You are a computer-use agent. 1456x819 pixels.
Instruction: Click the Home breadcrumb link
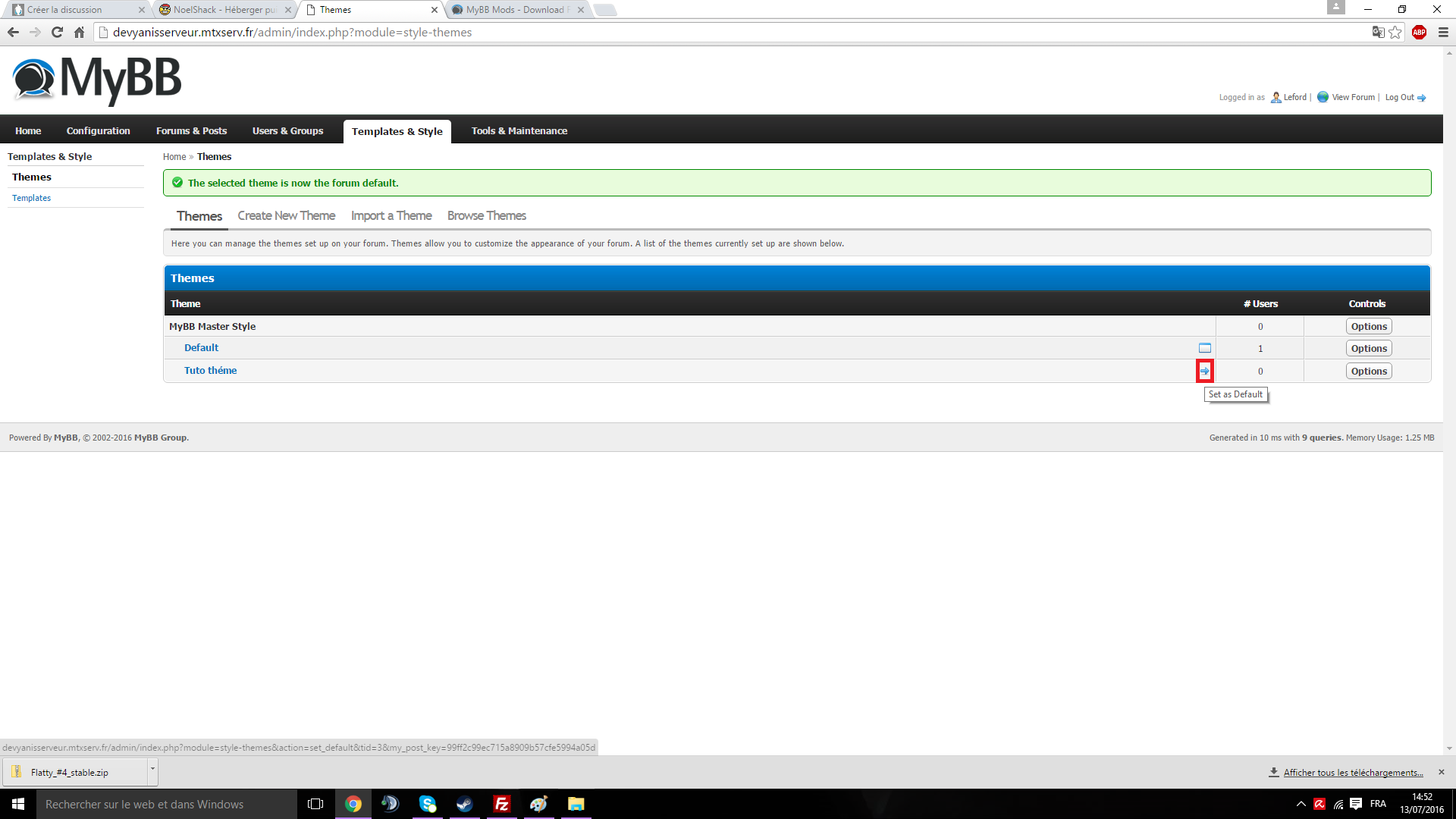coord(174,157)
